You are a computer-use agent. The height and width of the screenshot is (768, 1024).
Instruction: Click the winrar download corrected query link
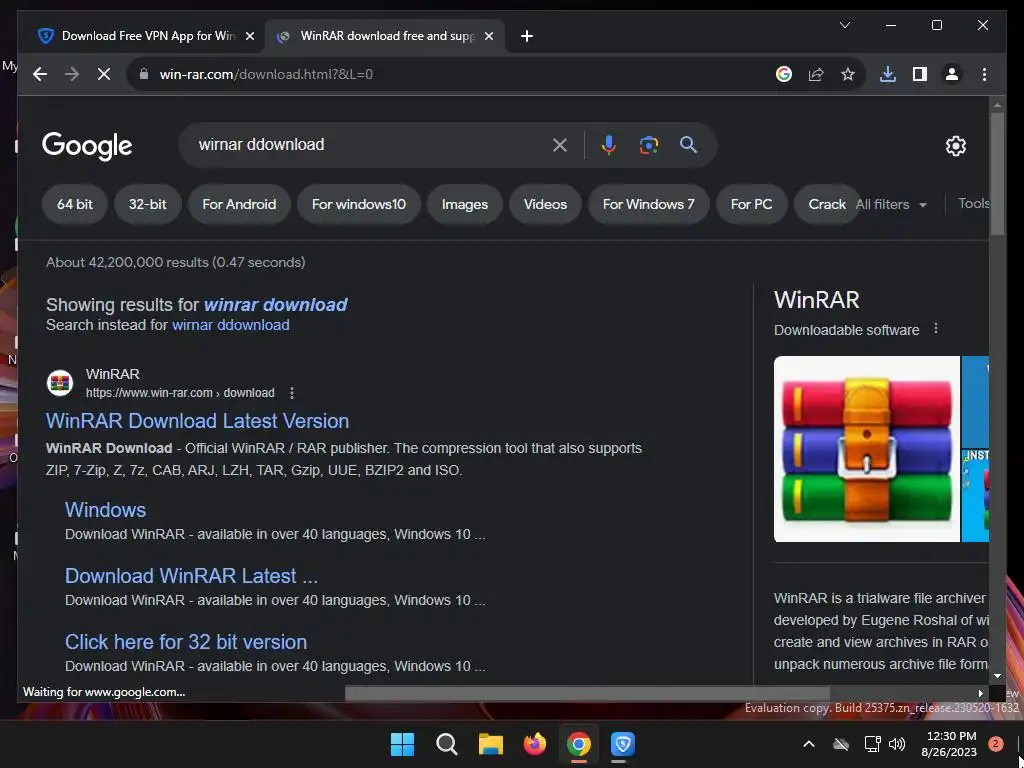click(x=276, y=305)
